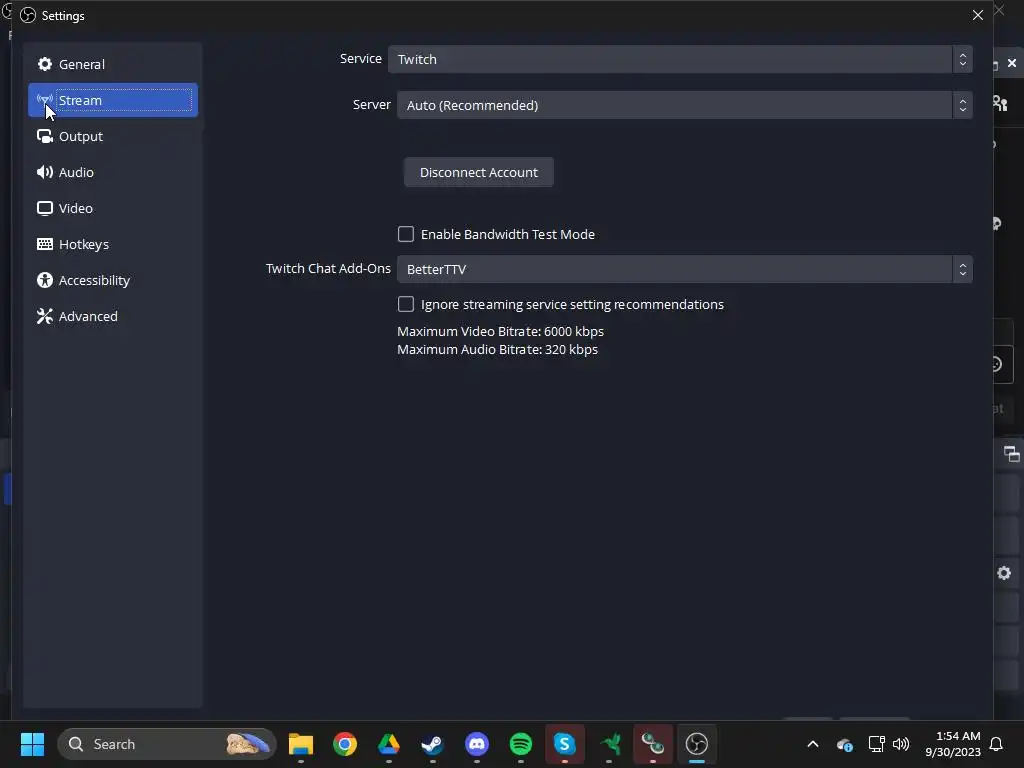1024x768 pixels.
Task: Expand the Server dropdown set to Auto
Action: [x=684, y=105]
